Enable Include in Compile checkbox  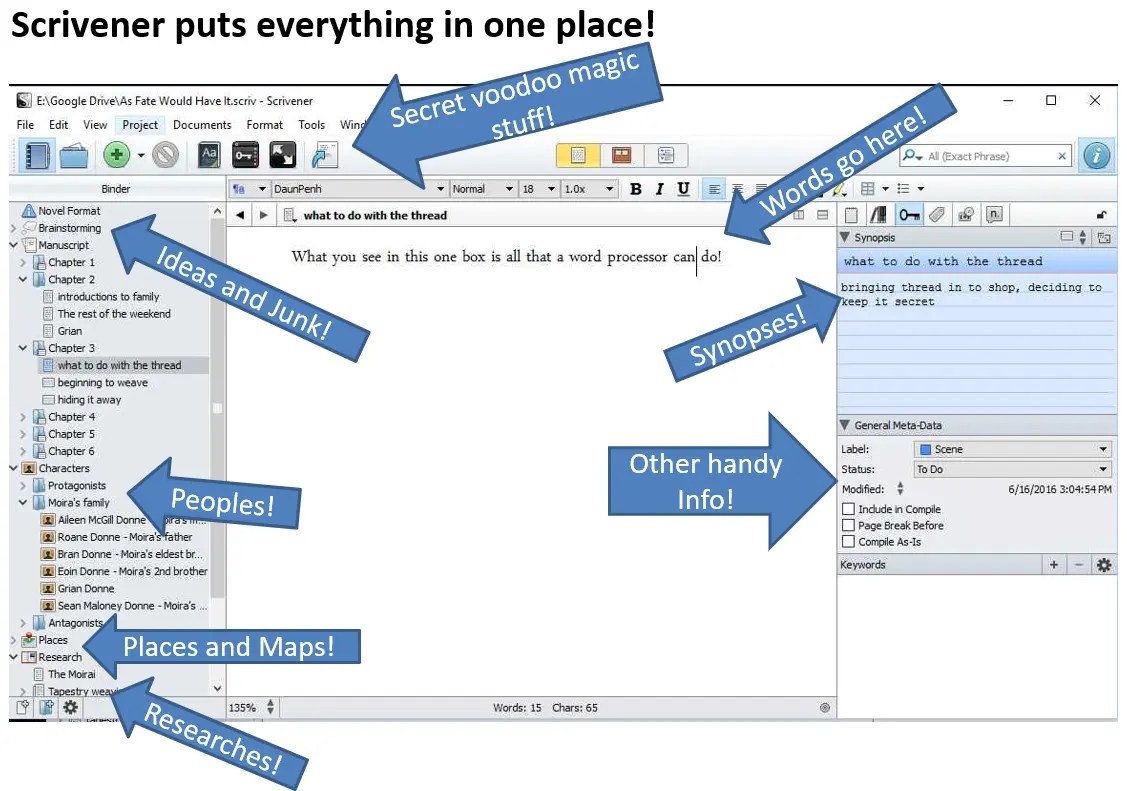click(848, 509)
